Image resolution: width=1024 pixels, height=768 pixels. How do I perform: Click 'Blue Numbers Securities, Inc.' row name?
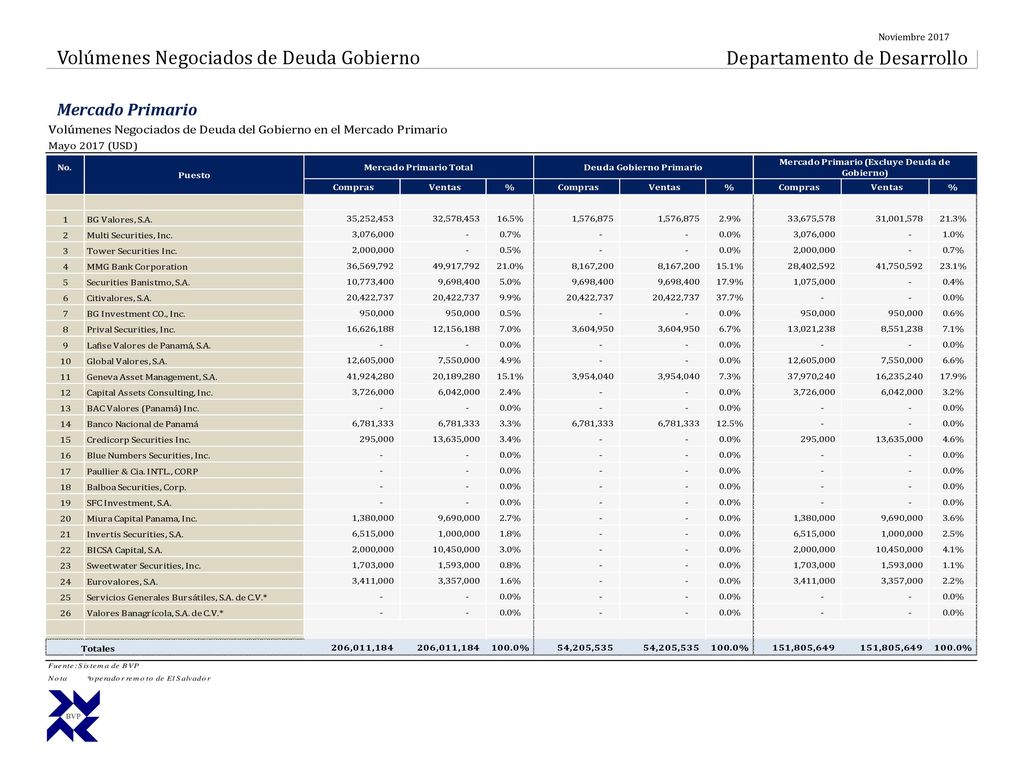[148, 455]
